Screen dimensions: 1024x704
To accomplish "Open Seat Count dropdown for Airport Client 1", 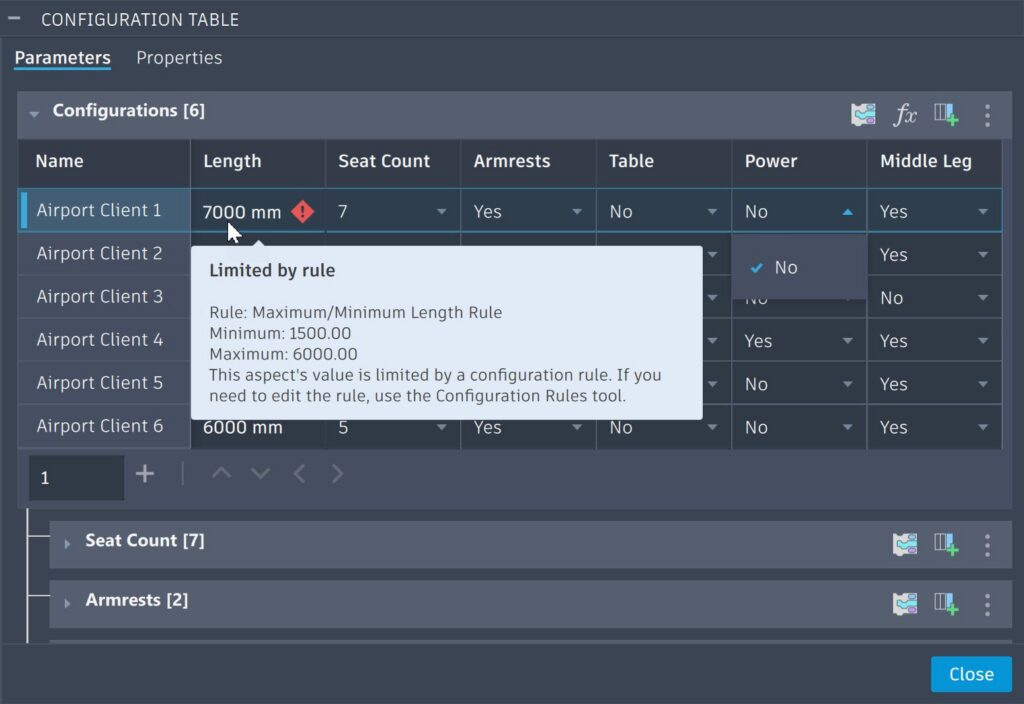I will pyautogui.click(x=392, y=211).
